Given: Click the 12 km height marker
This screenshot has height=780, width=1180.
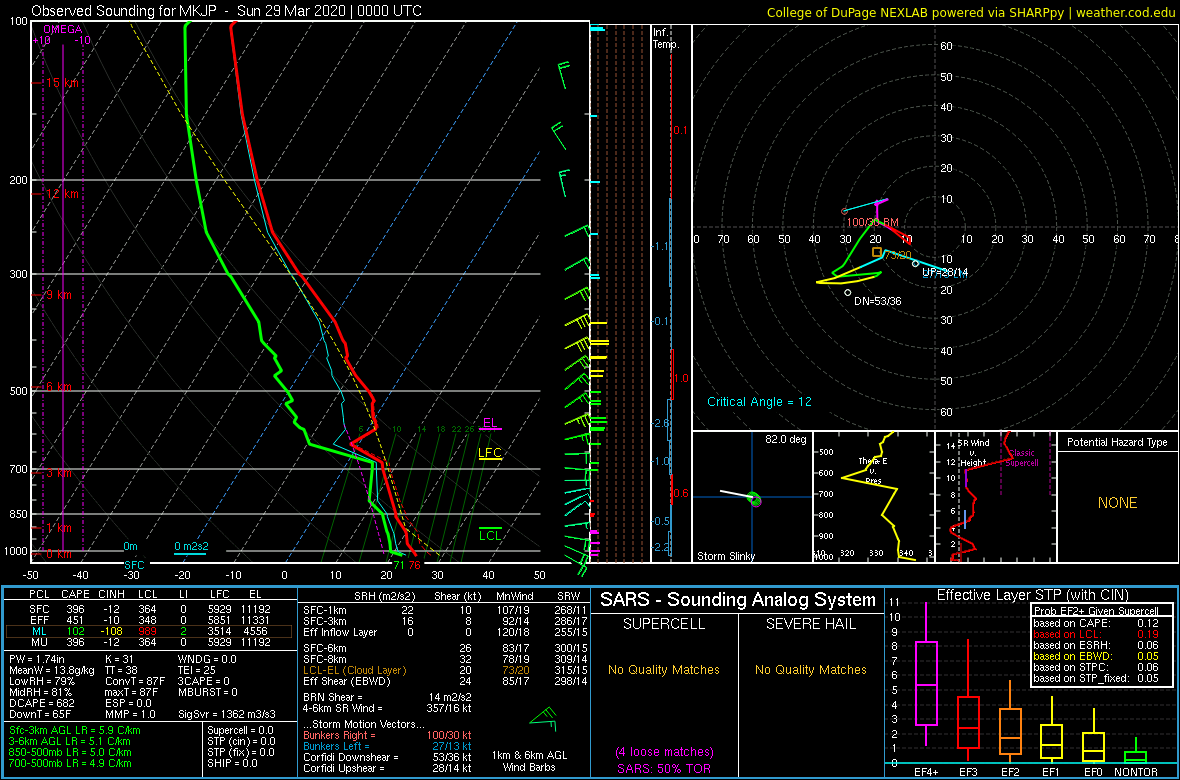Looking at the screenshot, I should pyautogui.click(x=60, y=194).
